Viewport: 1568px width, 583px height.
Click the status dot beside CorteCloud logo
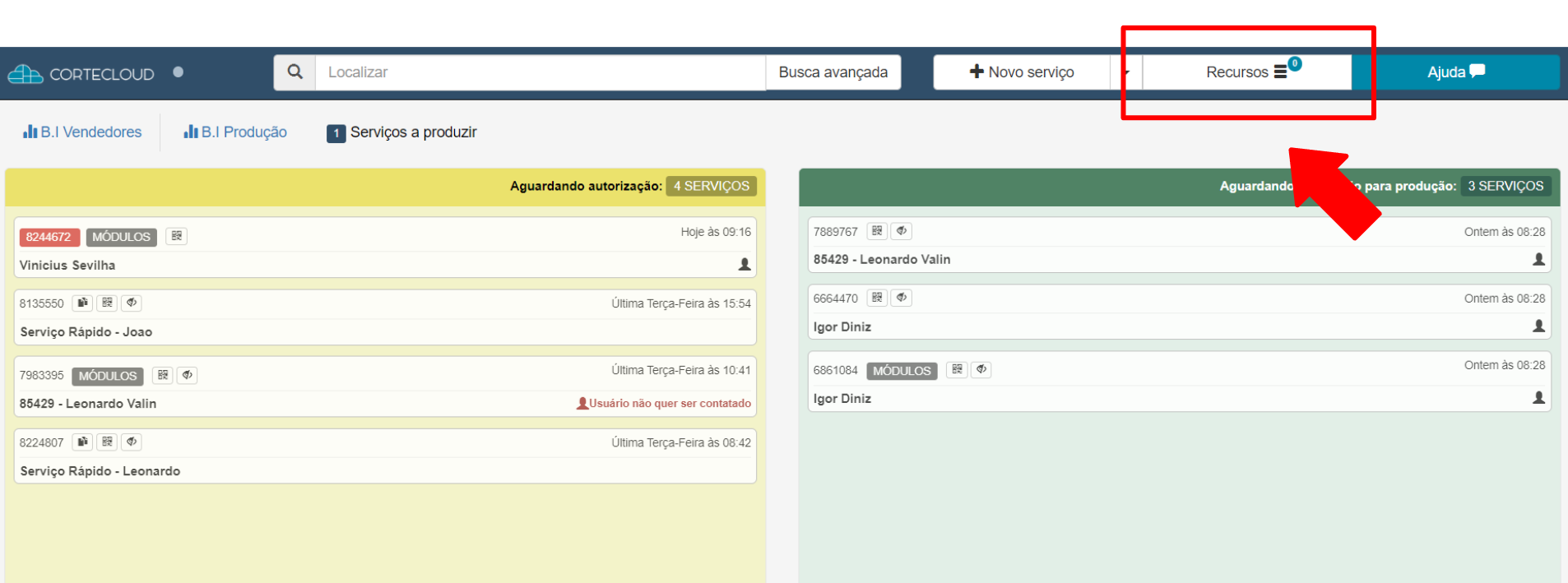coord(178,72)
